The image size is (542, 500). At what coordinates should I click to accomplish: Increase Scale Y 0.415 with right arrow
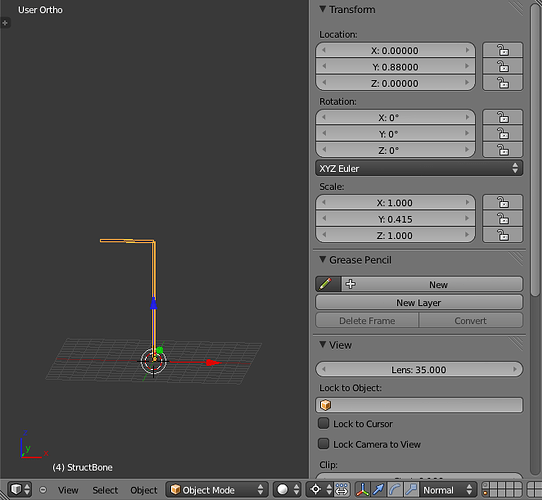(467, 219)
